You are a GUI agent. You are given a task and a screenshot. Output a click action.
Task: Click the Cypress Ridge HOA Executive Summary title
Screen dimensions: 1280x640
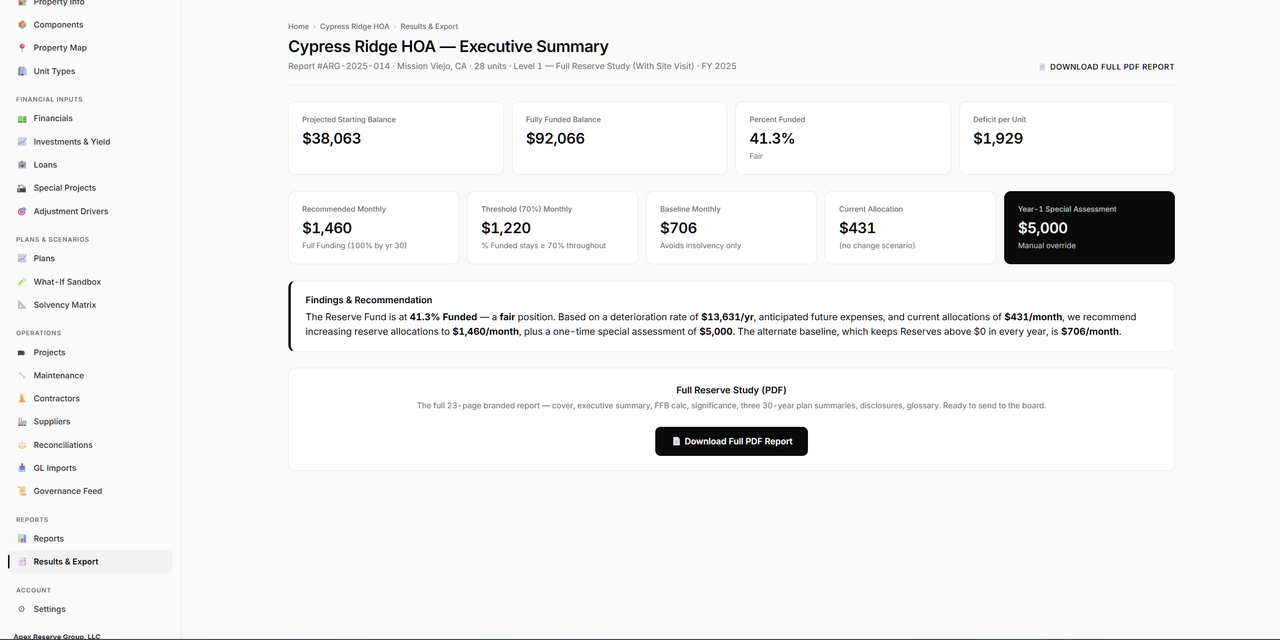(448, 46)
